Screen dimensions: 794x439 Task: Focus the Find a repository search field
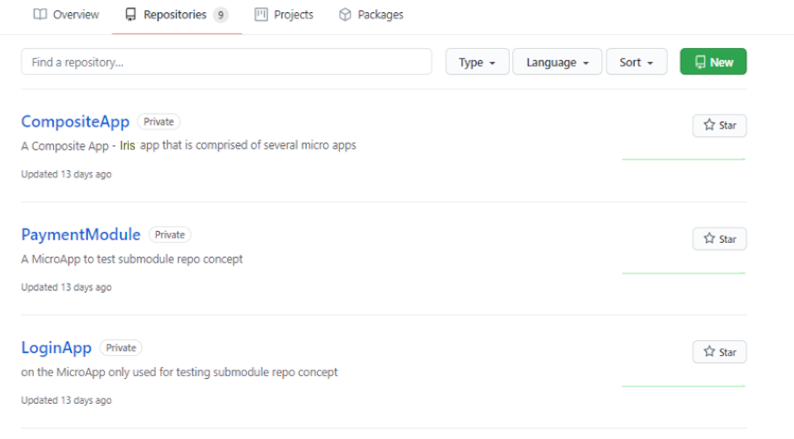pyautogui.click(x=226, y=62)
